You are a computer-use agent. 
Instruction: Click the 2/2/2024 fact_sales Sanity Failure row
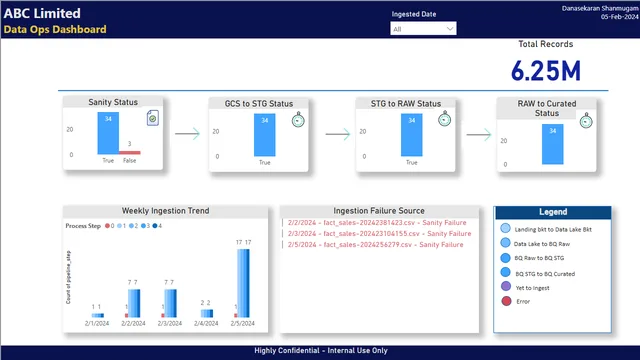click(x=377, y=222)
